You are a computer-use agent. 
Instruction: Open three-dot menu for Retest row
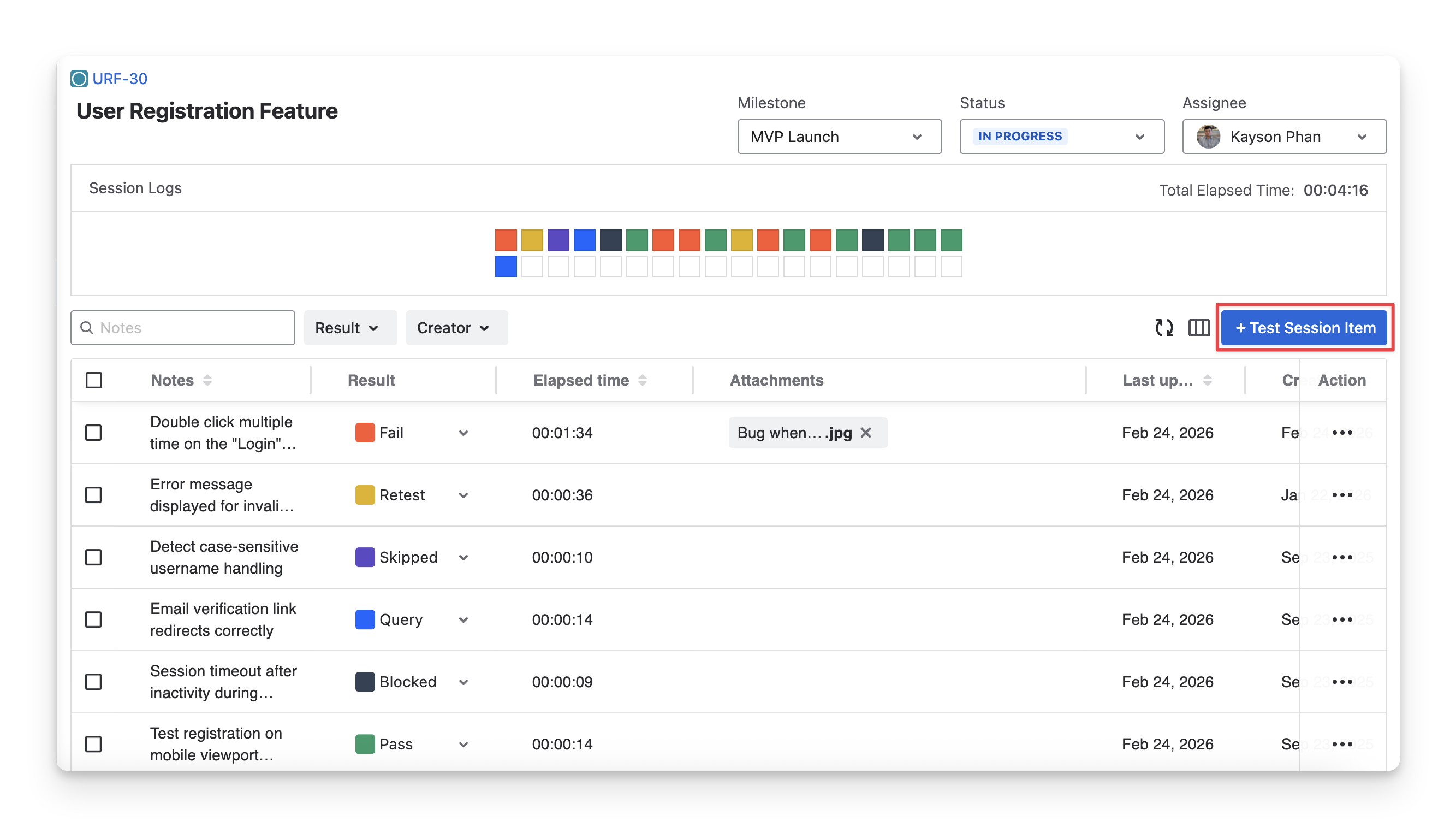tap(1342, 495)
